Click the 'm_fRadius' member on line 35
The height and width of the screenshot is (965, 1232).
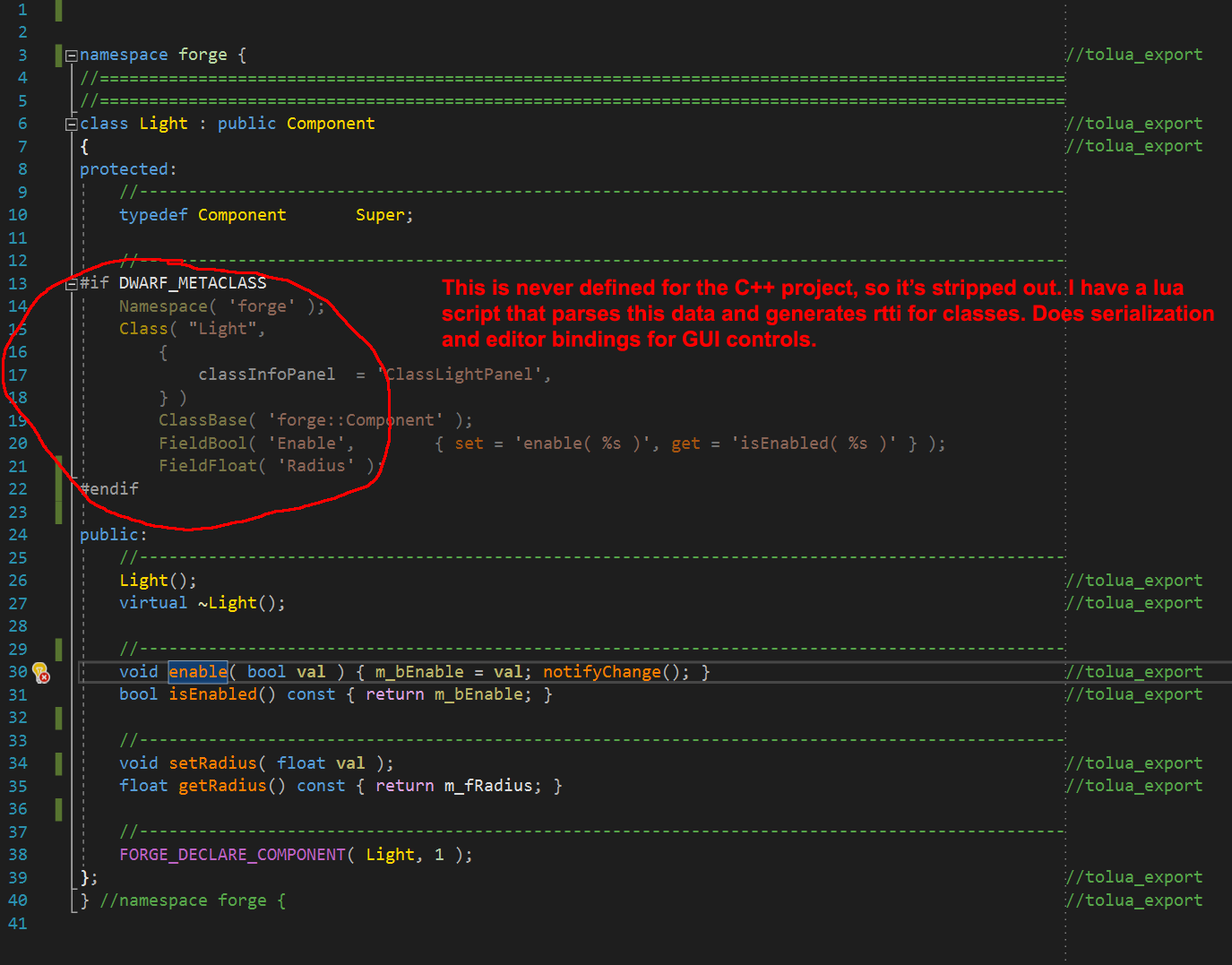click(488, 786)
